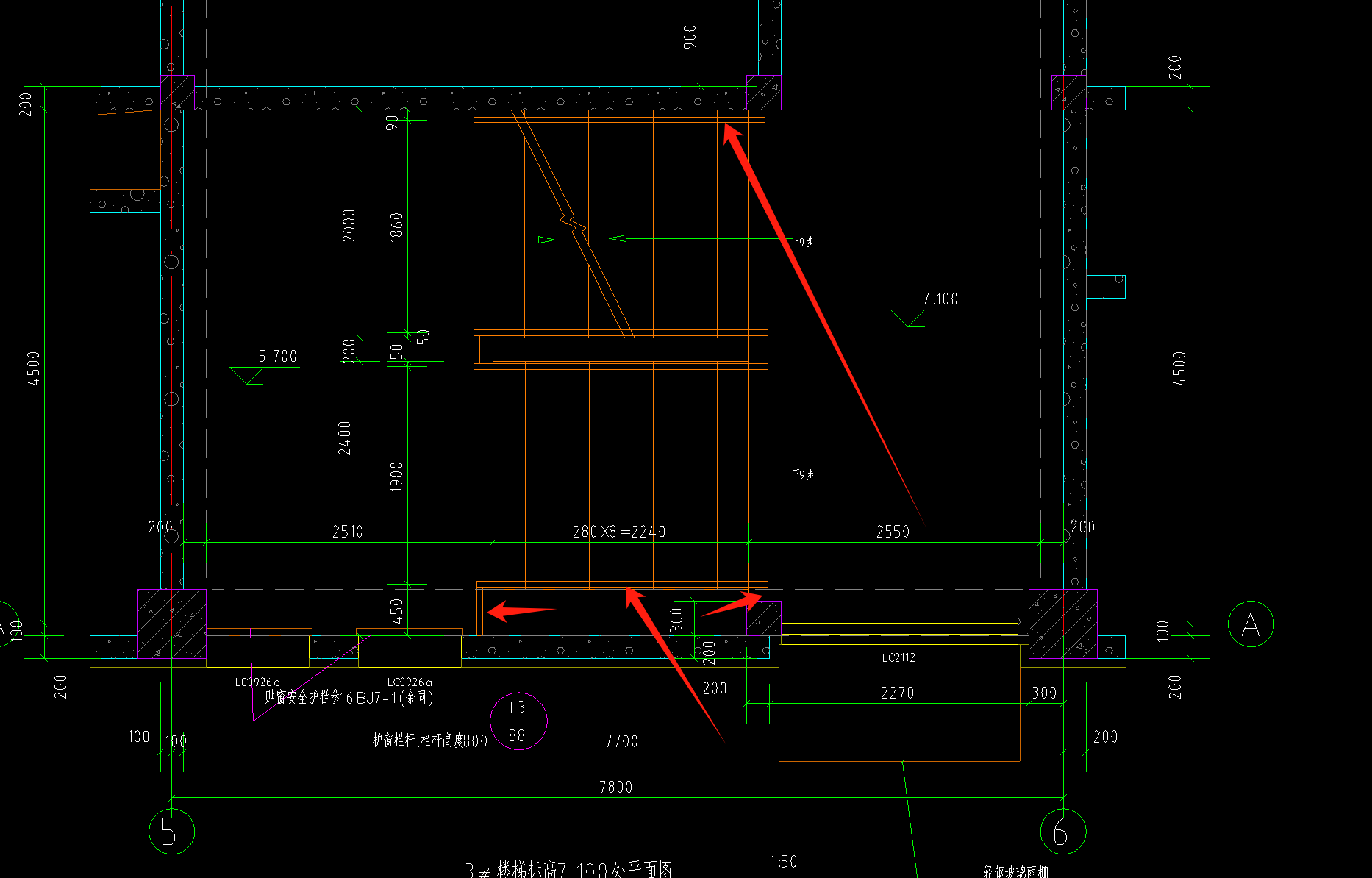
Task: Click the elevation triangle marker under 7.100
Action: [909, 318]
